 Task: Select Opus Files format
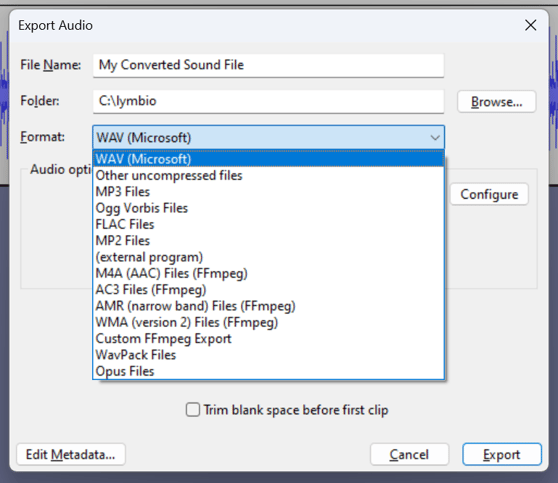click(x=268, y=372)
